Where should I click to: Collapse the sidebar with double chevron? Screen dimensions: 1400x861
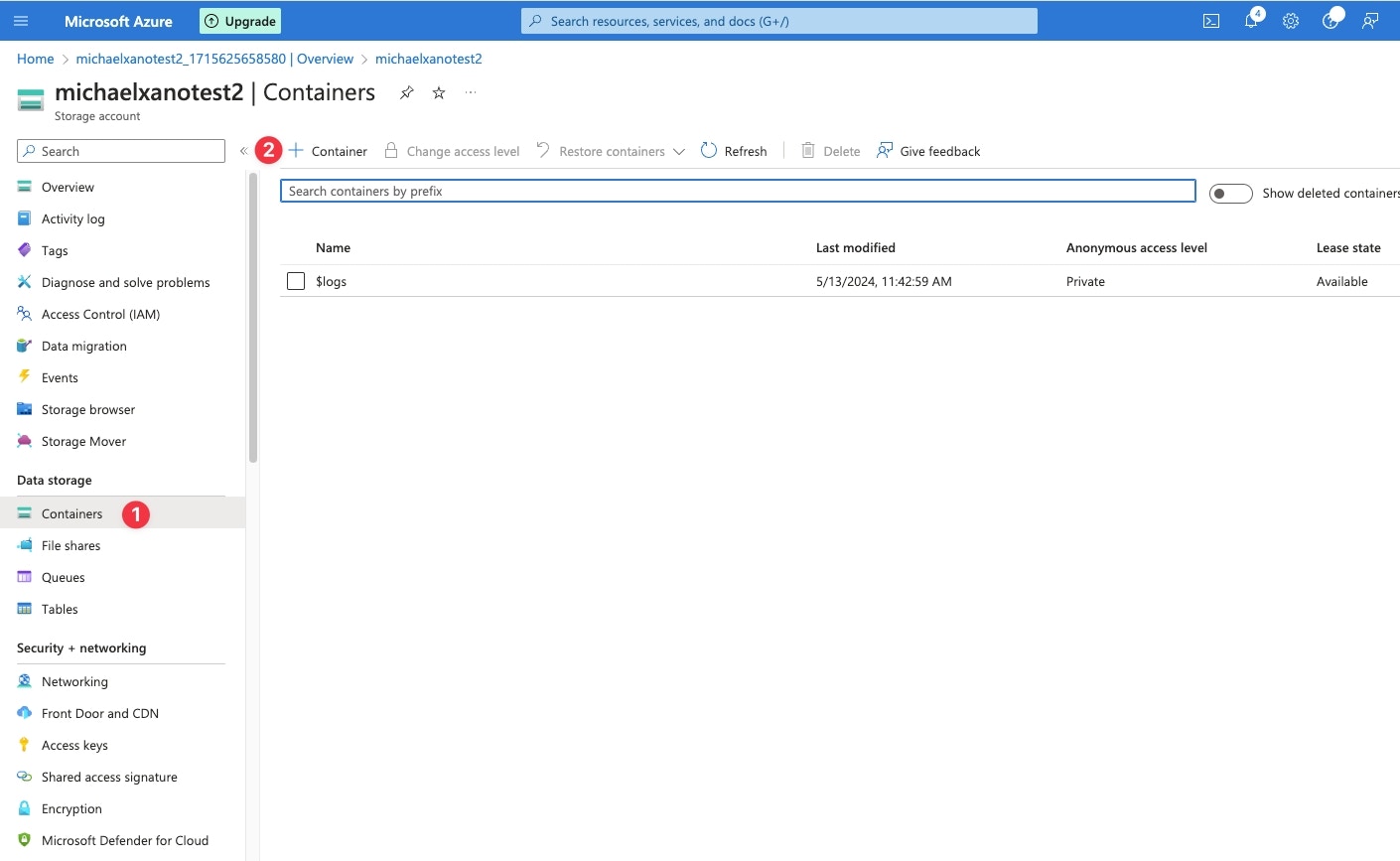[x=243, y=151]
